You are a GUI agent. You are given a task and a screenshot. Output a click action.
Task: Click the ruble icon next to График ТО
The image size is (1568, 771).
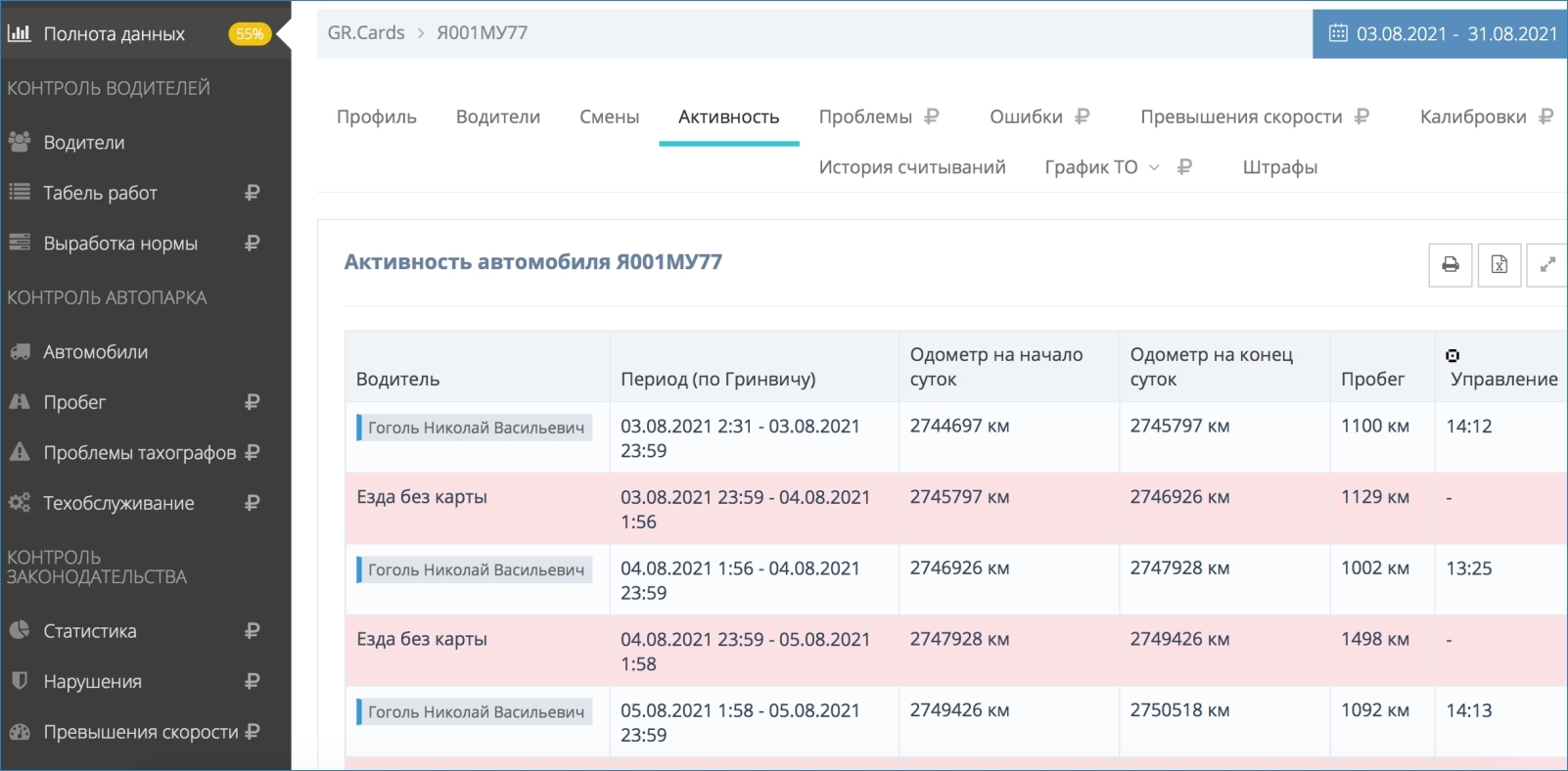click(1184, 167)
